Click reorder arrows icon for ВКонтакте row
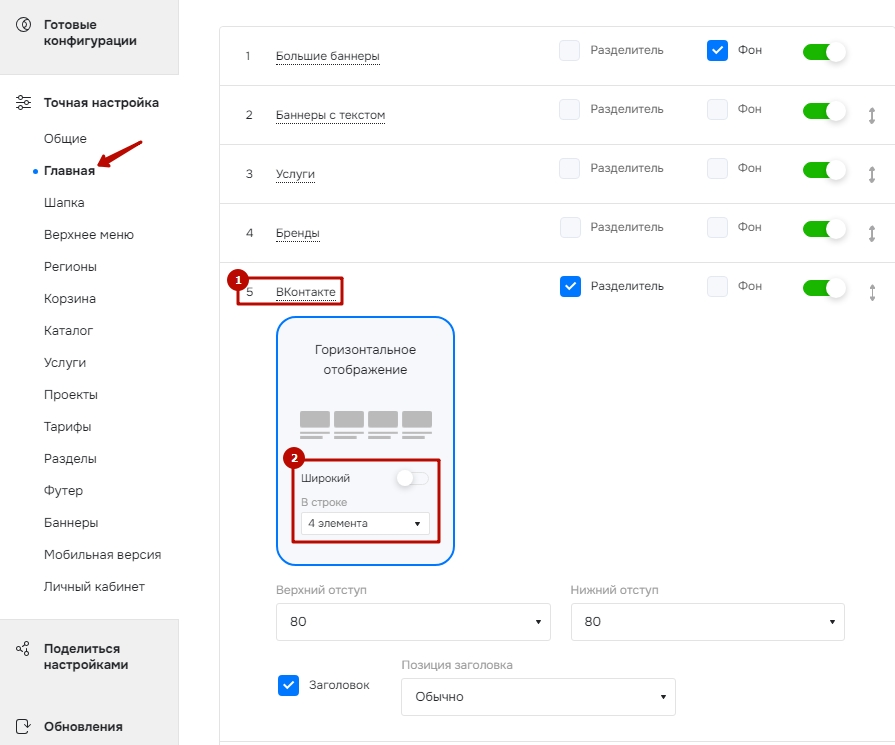The height and width of the screenshot is (745, 895). coord(872,293)
